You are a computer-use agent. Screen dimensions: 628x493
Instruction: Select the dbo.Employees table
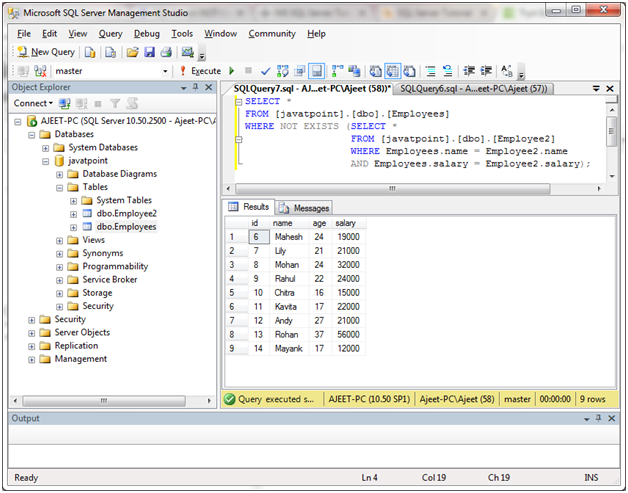(x=126, y=227)
